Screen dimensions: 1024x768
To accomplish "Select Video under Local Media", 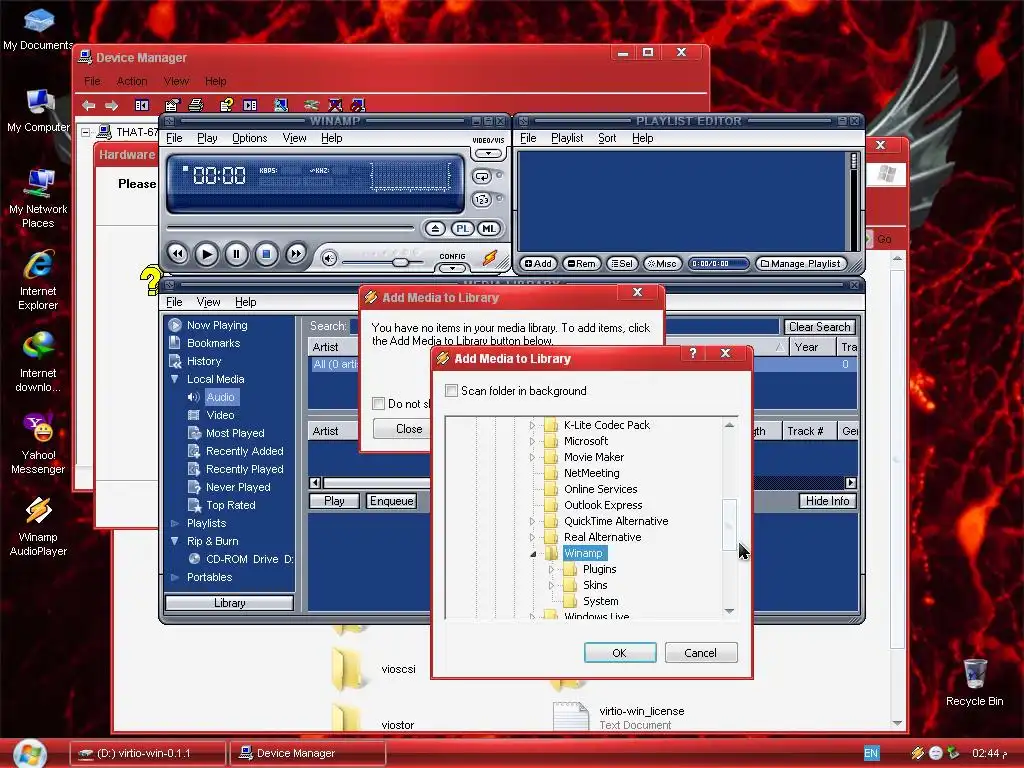I will point(220,415).
